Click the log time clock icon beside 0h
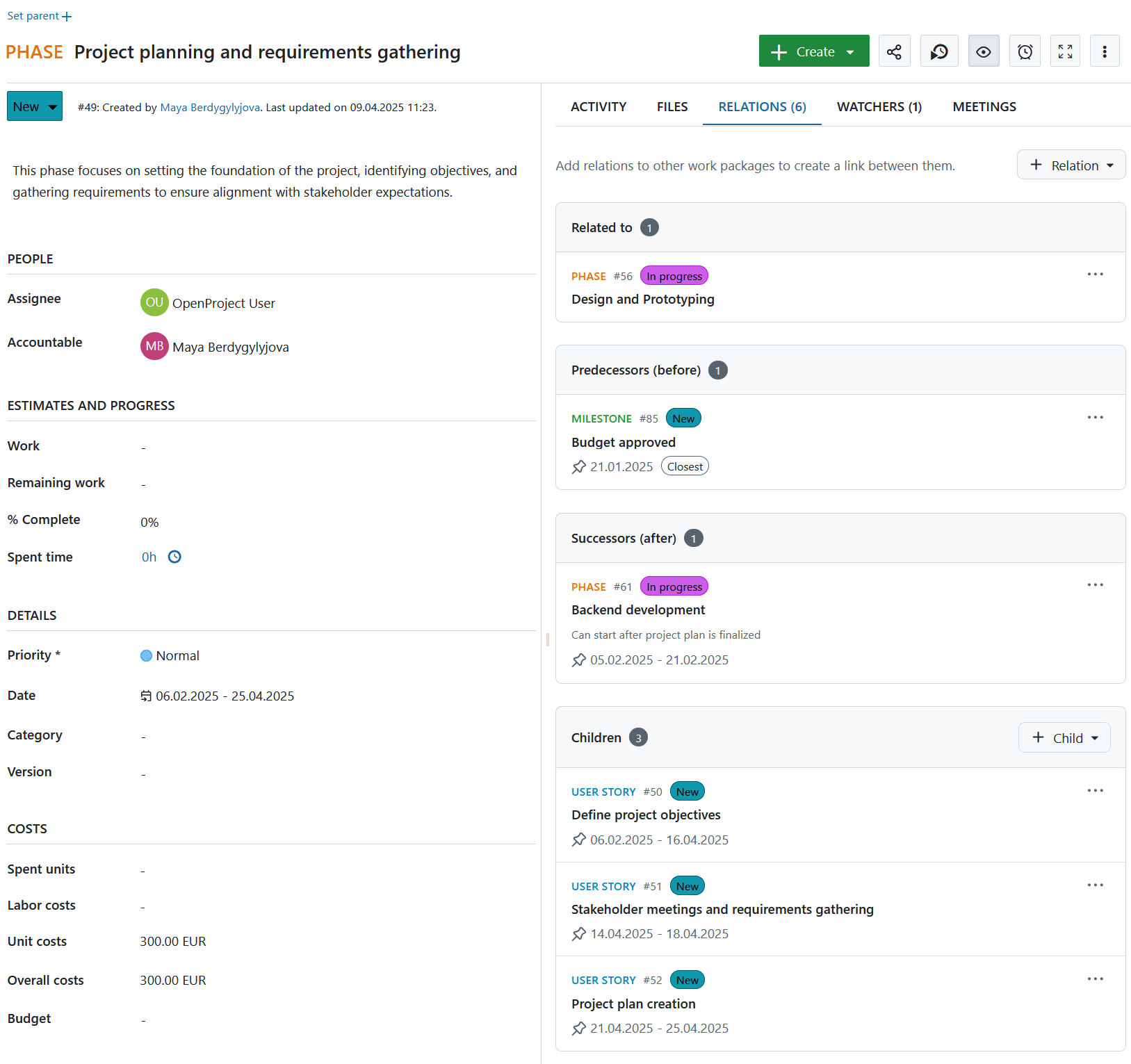The width and height of the screenshot is (1131, 1064). pos(174,556)
